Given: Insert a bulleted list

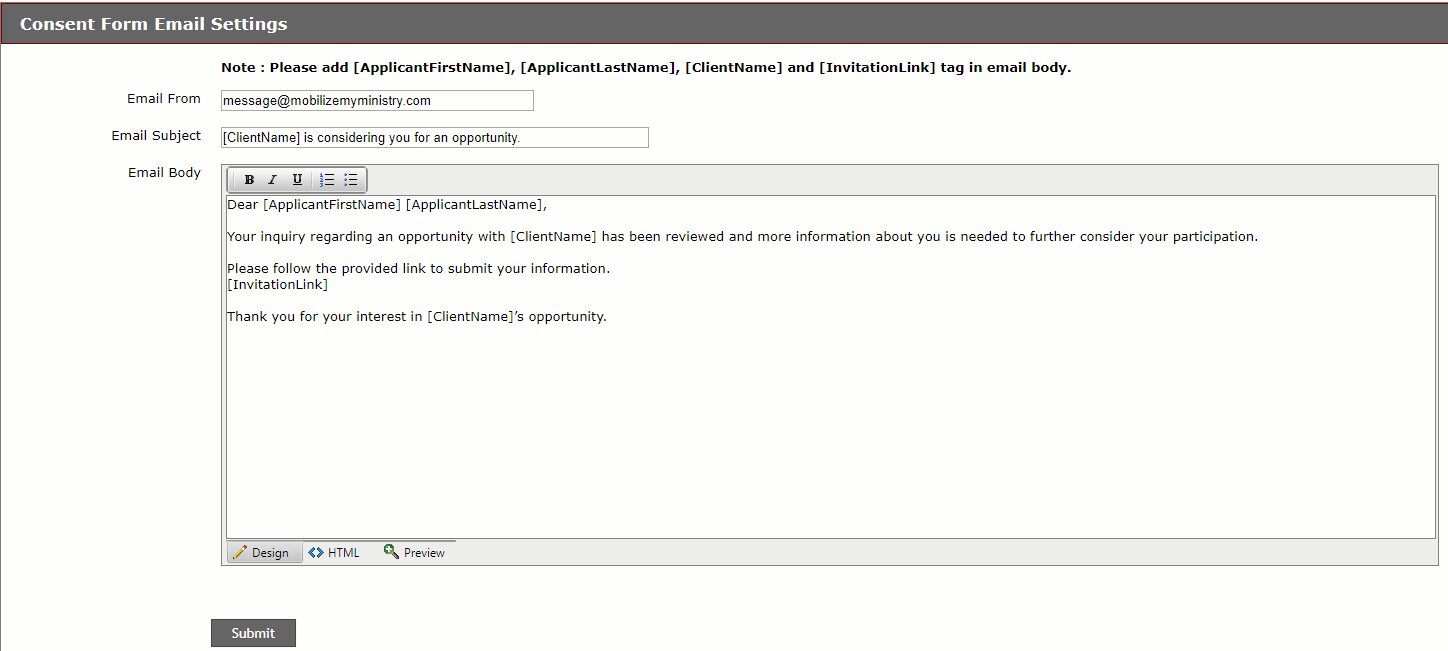Looking at the screenshot, I should (351, 180).
